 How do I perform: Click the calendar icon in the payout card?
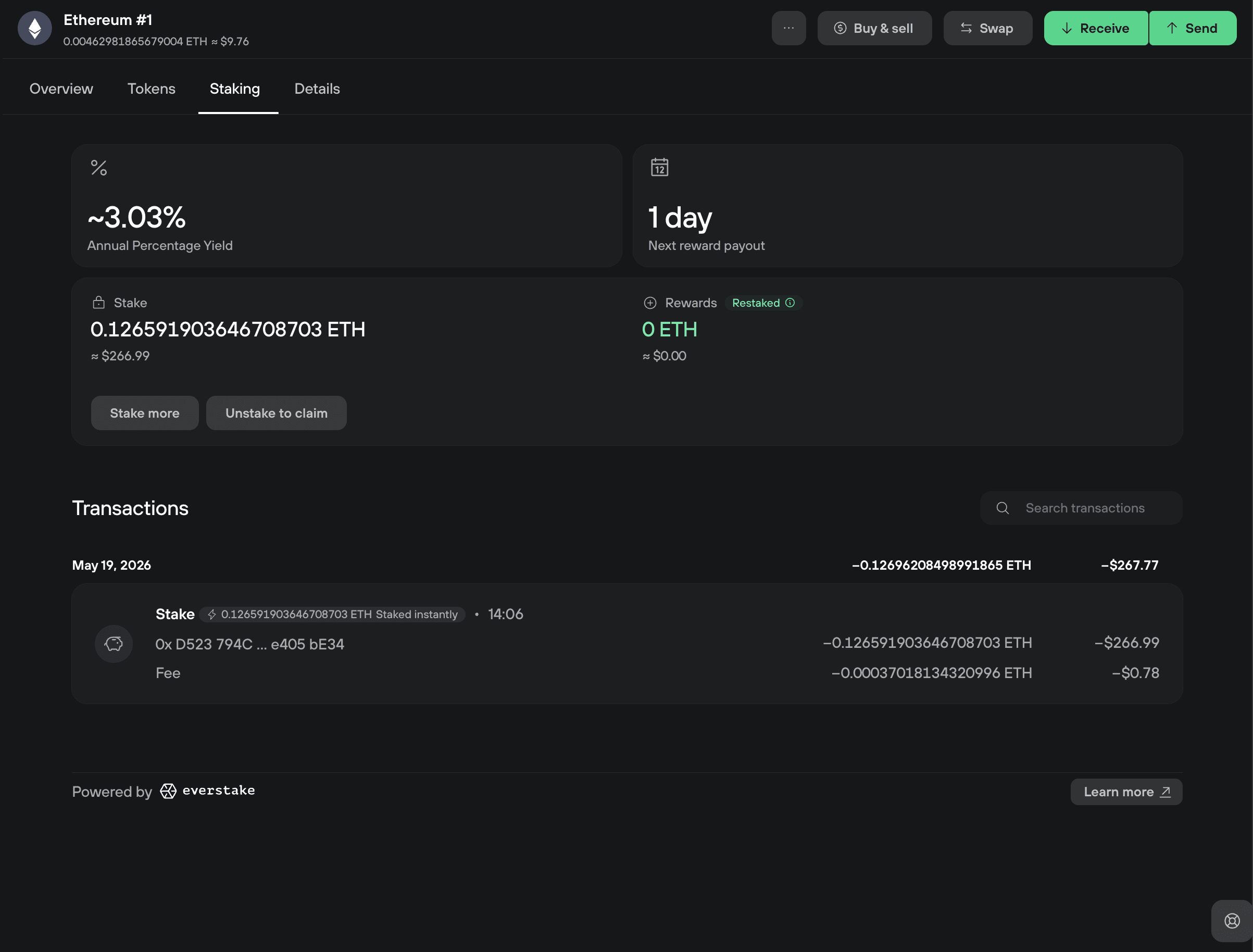(x=659, y=167)
